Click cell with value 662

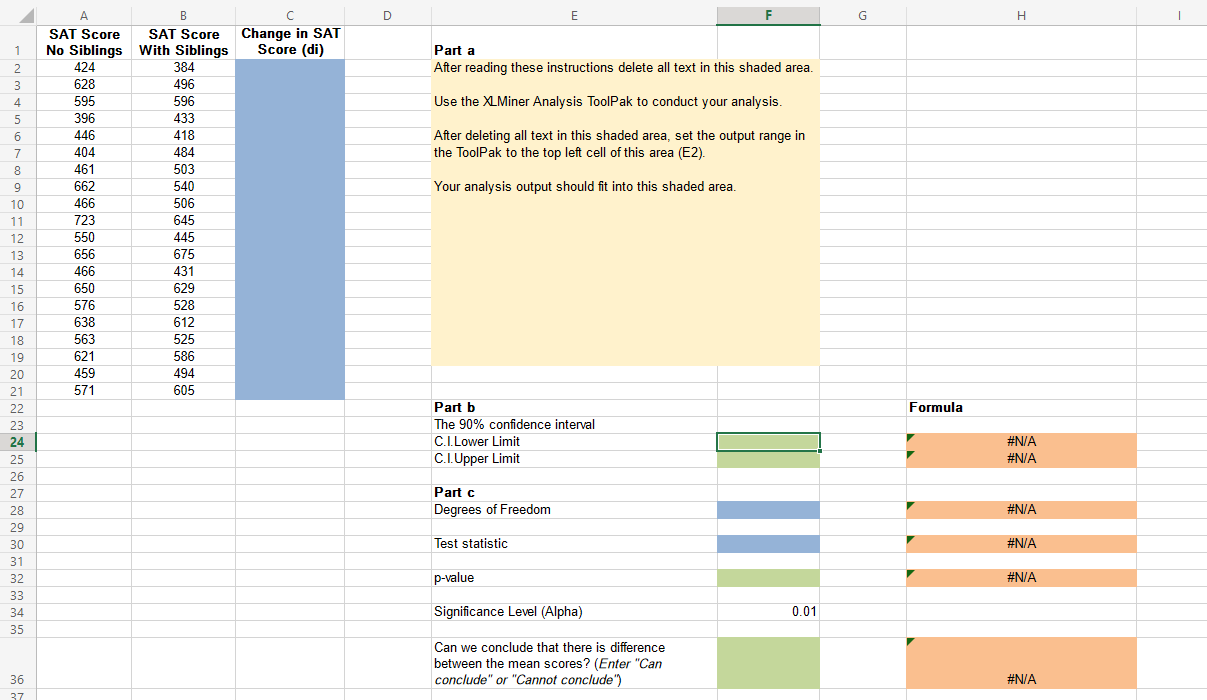pos(84,187)
